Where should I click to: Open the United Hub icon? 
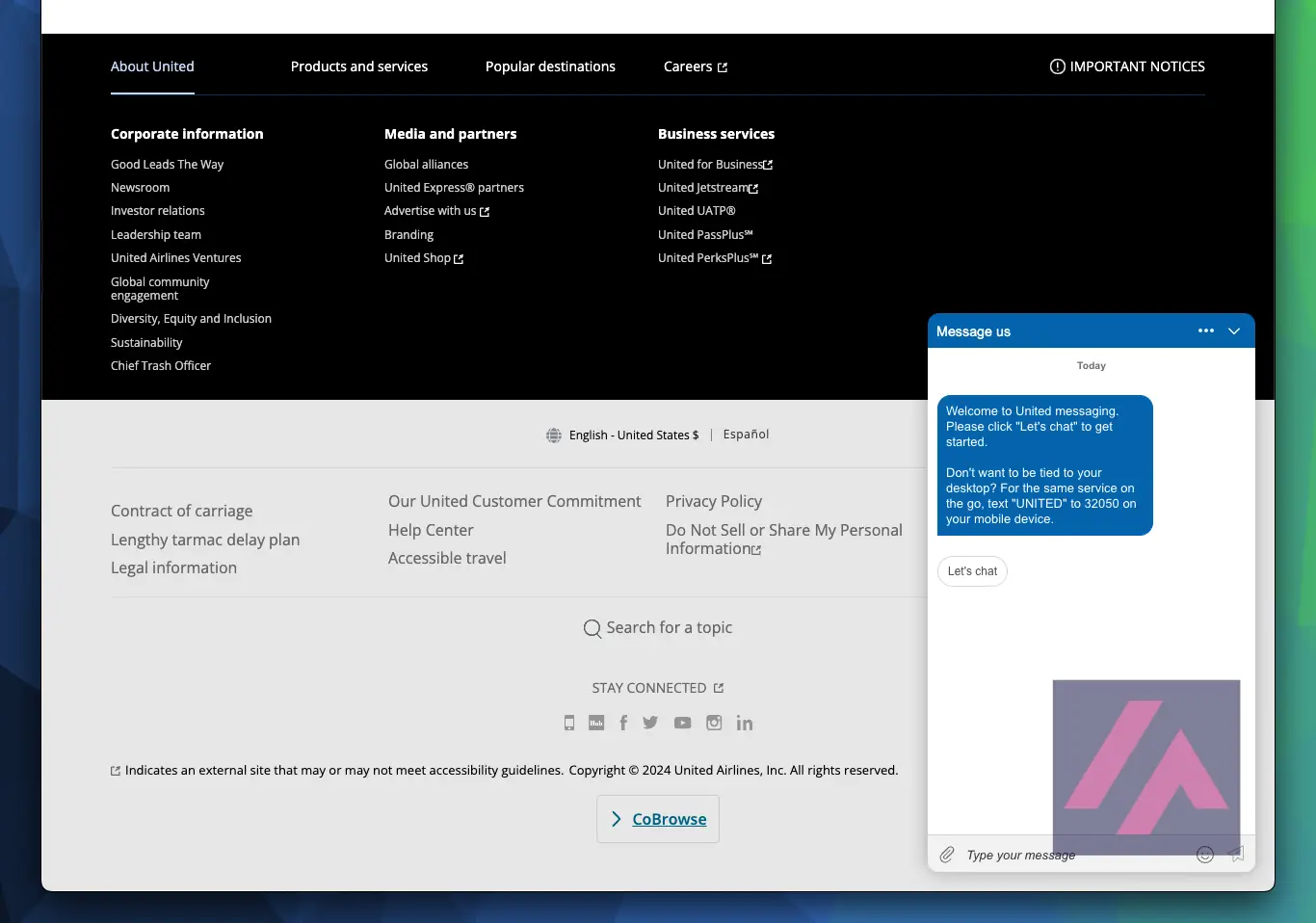tap(596, 723)
